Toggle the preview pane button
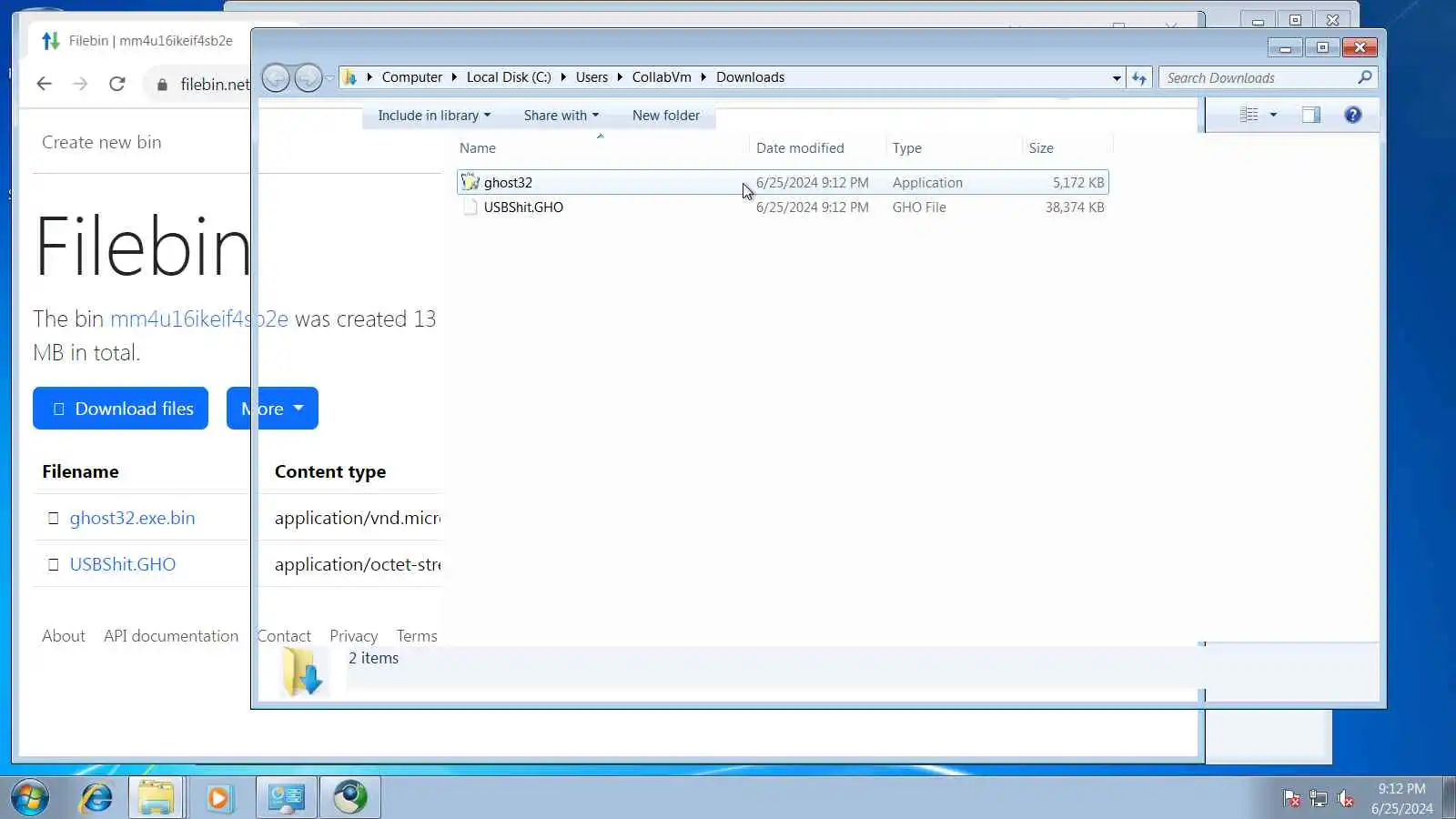Image resolution: width=1456 pixels, height=819 pixels. [x=1310, y=115]
